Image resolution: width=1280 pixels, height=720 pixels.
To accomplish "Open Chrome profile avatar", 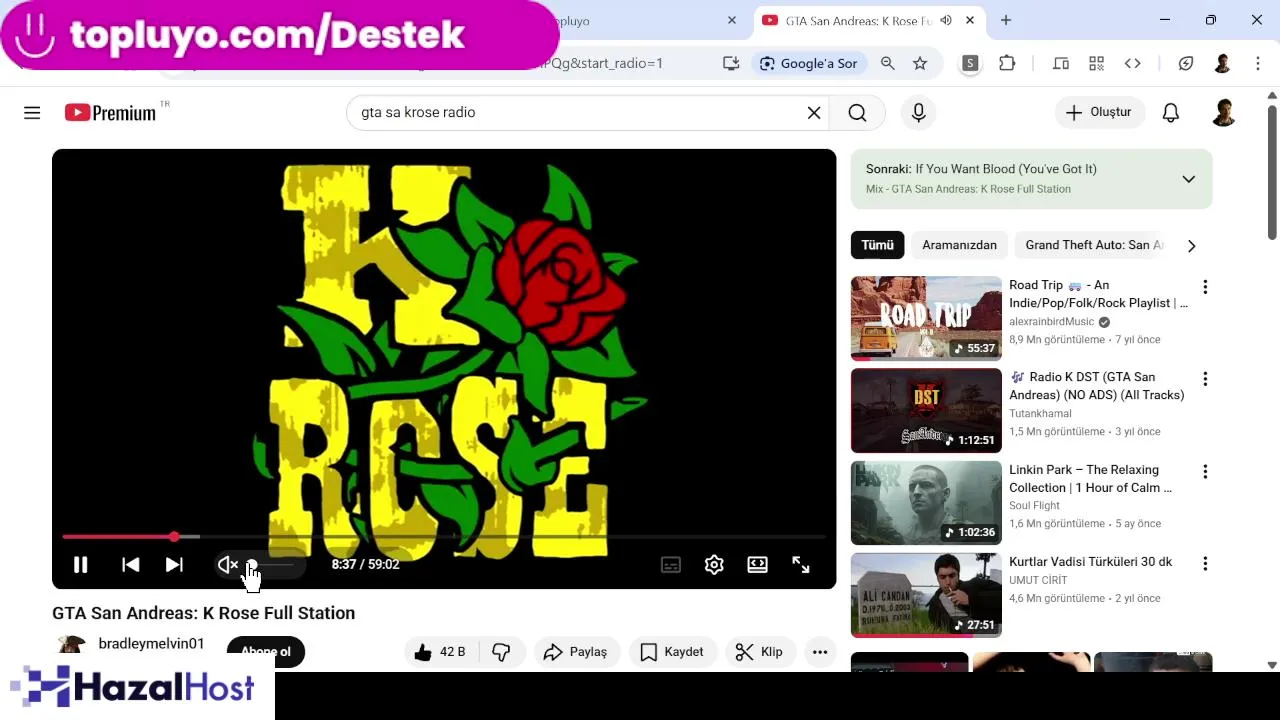I will (x=1222, y=63).
